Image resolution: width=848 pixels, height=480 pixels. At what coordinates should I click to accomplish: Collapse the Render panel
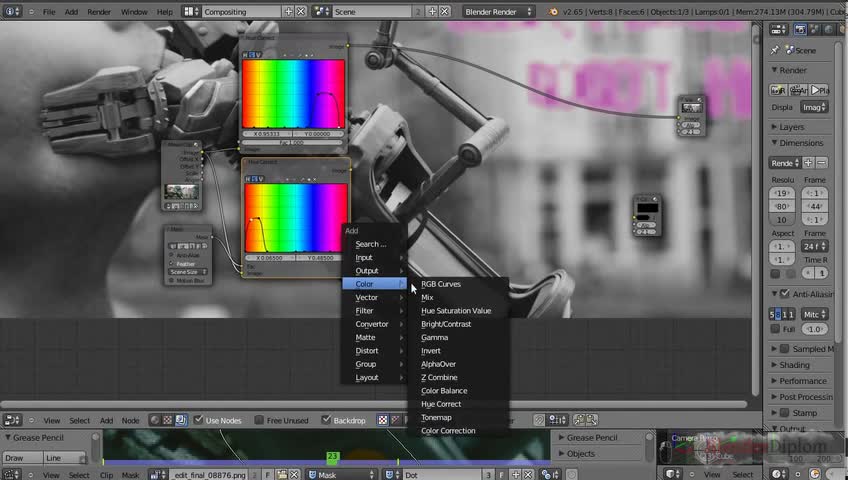coord(774,70)
